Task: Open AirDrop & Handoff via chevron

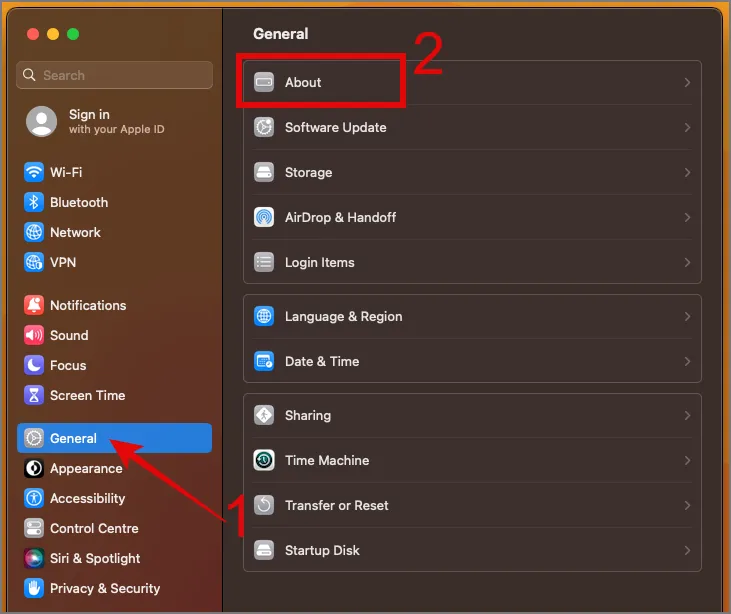Action: point(687,217)
